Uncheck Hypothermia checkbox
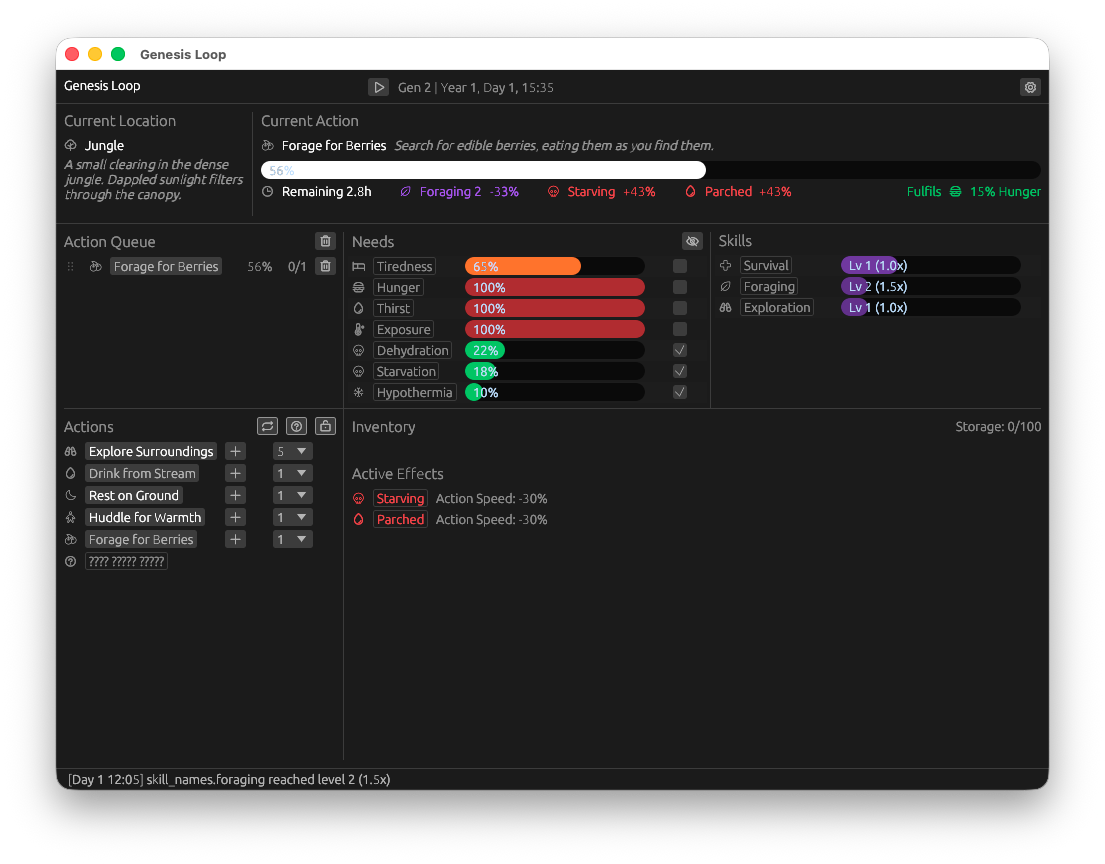Screen dimensions: 1105x864 [680, 393]
